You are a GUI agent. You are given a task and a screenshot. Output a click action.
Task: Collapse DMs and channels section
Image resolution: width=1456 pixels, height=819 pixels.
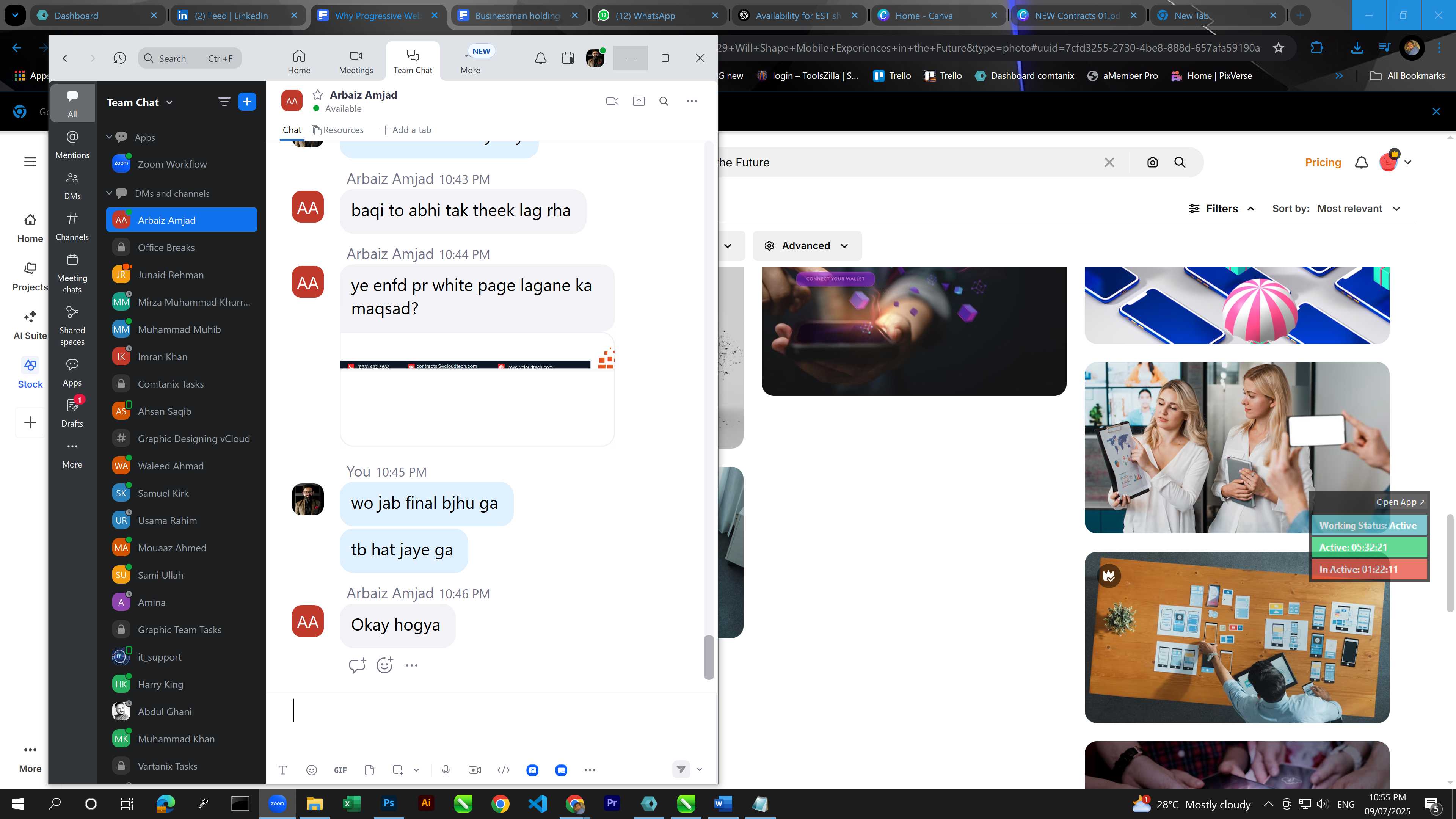[x=109, y=193]
